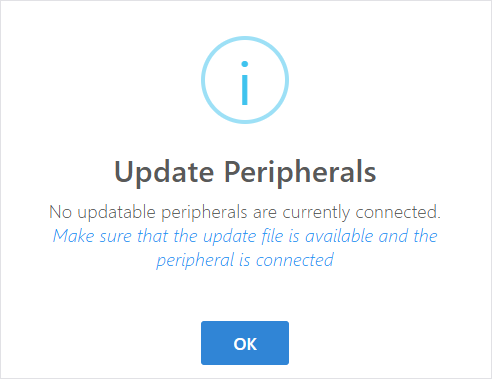Dismiss the Update Peripherals dialog with OK
This screenshot has width=492, height=379.
tap(245, 343)
